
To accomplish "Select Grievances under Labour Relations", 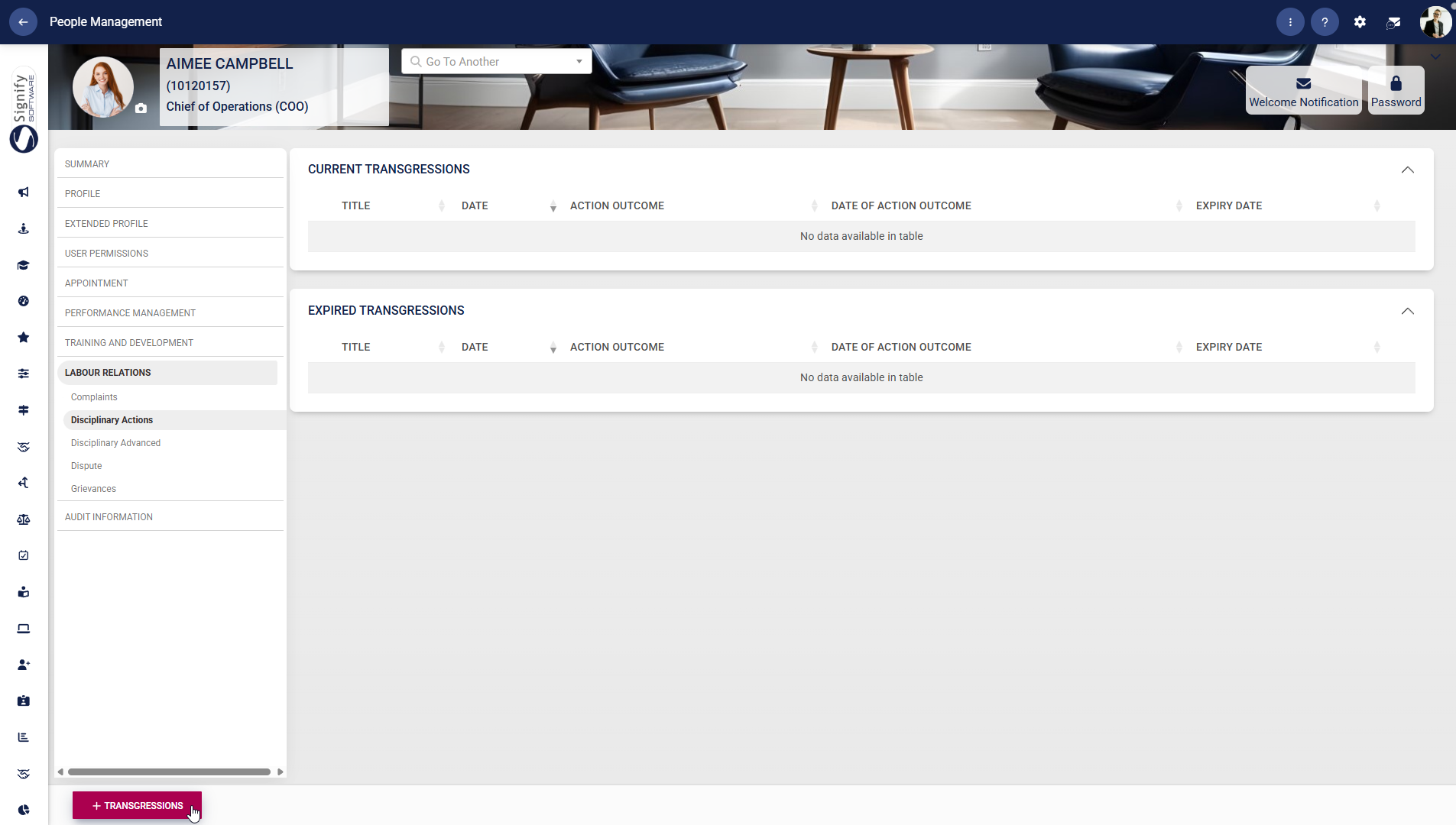I will tap(93, 489).
